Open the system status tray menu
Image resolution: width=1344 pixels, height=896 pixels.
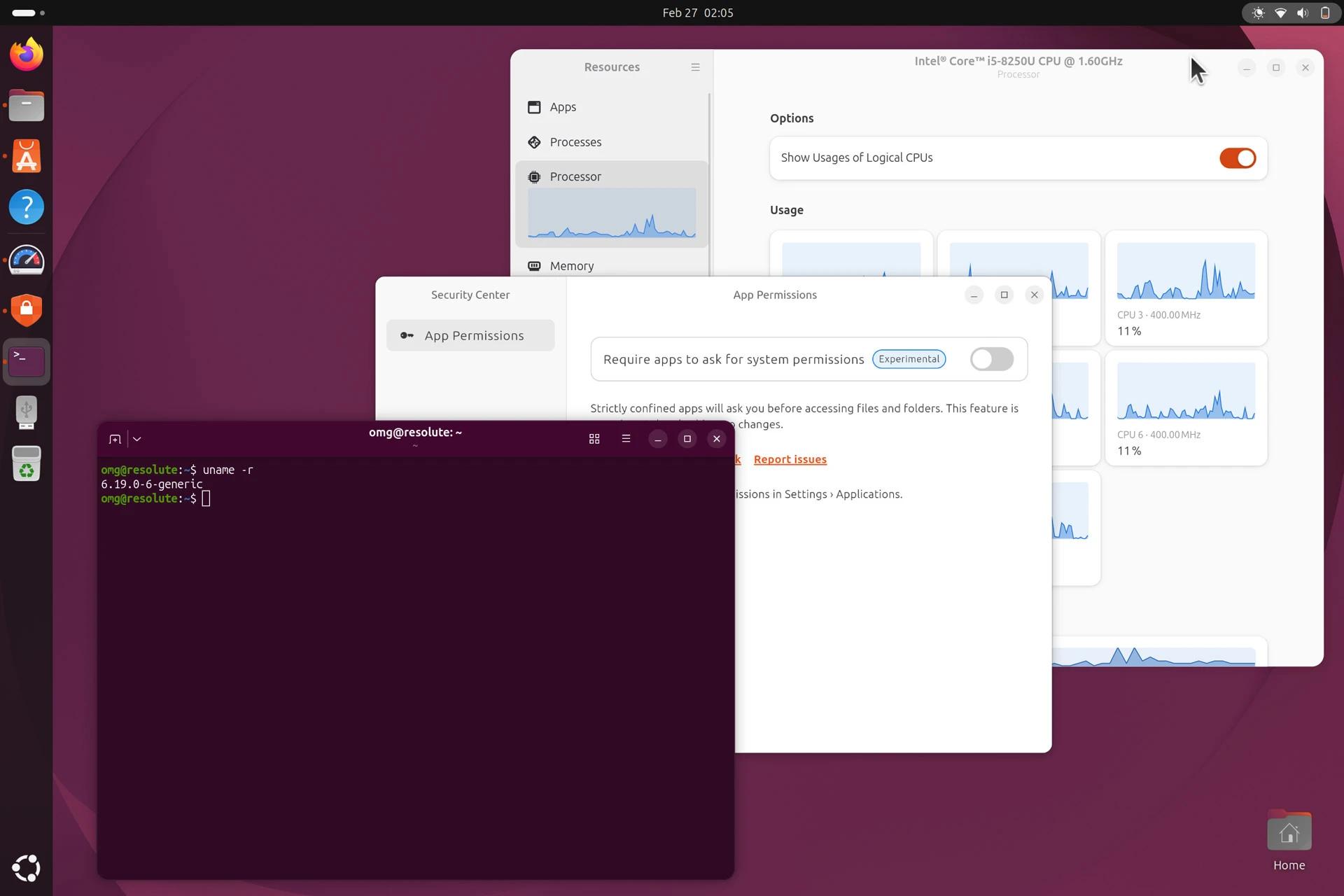click(1290, 13)
